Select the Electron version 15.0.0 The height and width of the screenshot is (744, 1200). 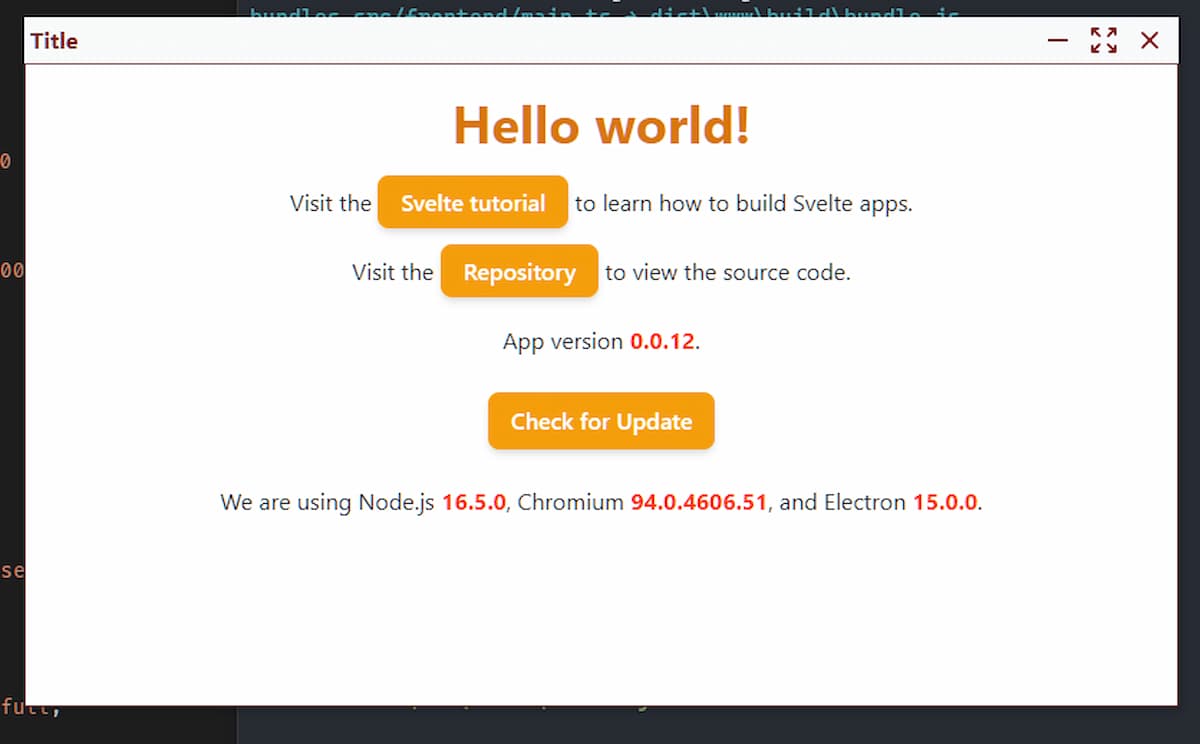945,502
